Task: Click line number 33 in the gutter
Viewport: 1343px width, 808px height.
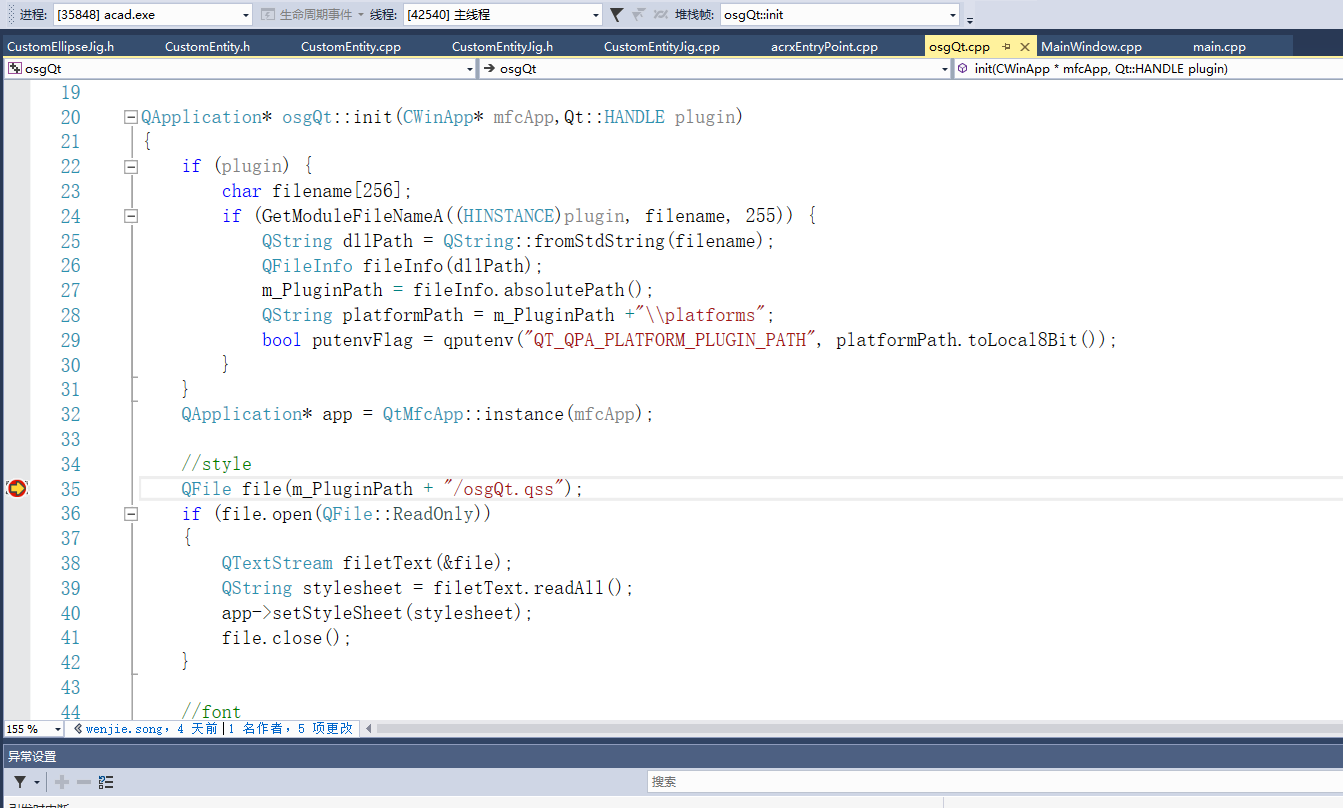Action: coord(70,439)
